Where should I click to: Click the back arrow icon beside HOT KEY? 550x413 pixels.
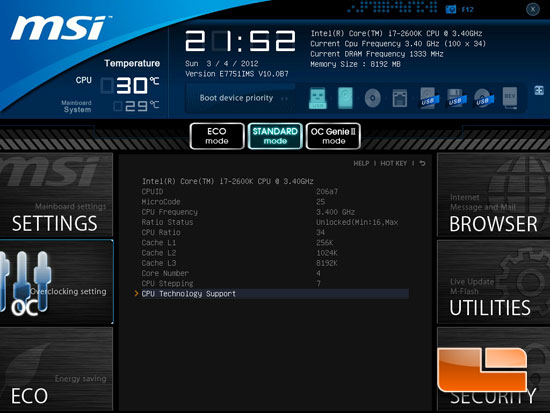422,164
